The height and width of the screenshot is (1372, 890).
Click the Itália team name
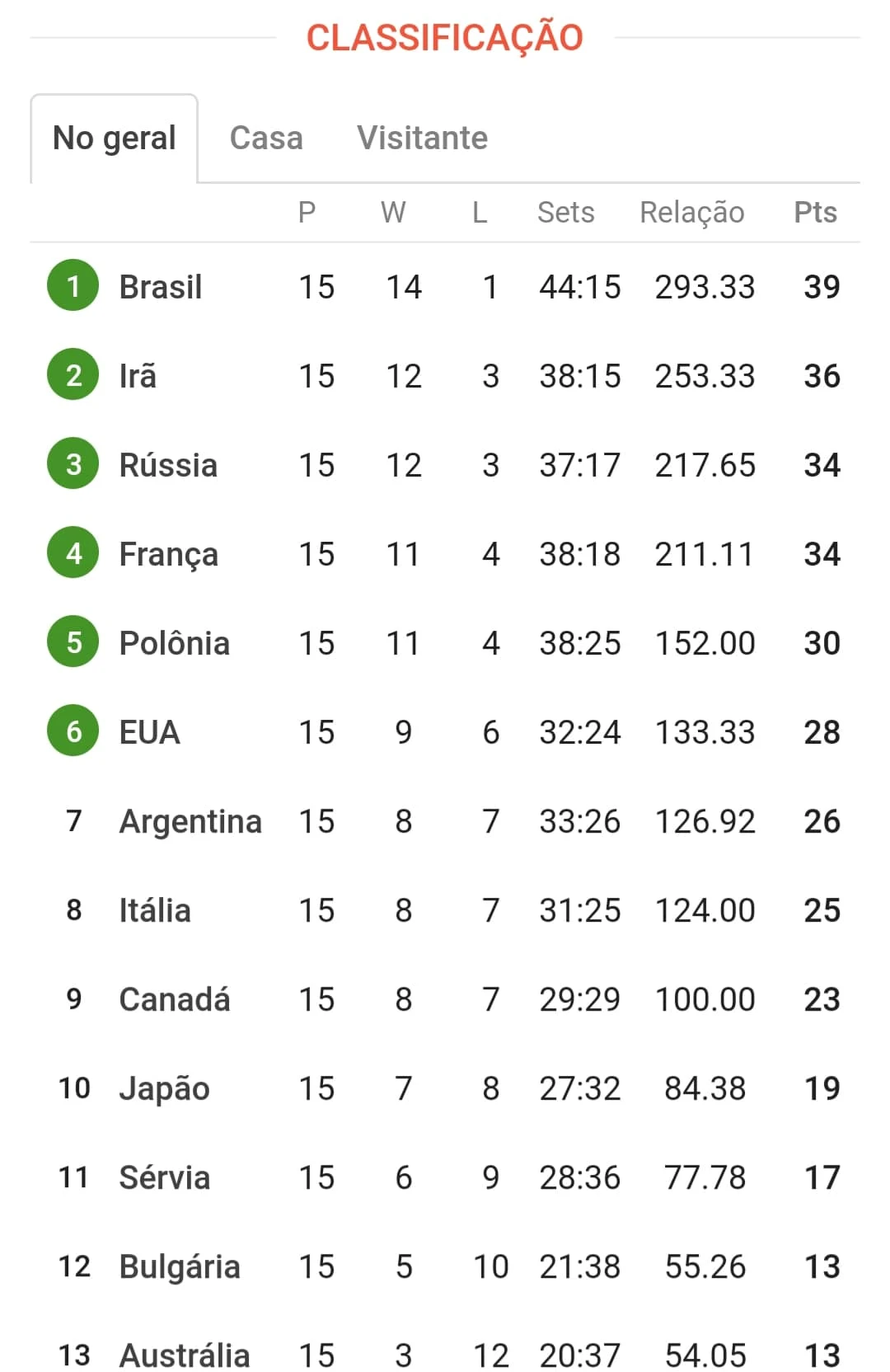click(x=155, y=910)
